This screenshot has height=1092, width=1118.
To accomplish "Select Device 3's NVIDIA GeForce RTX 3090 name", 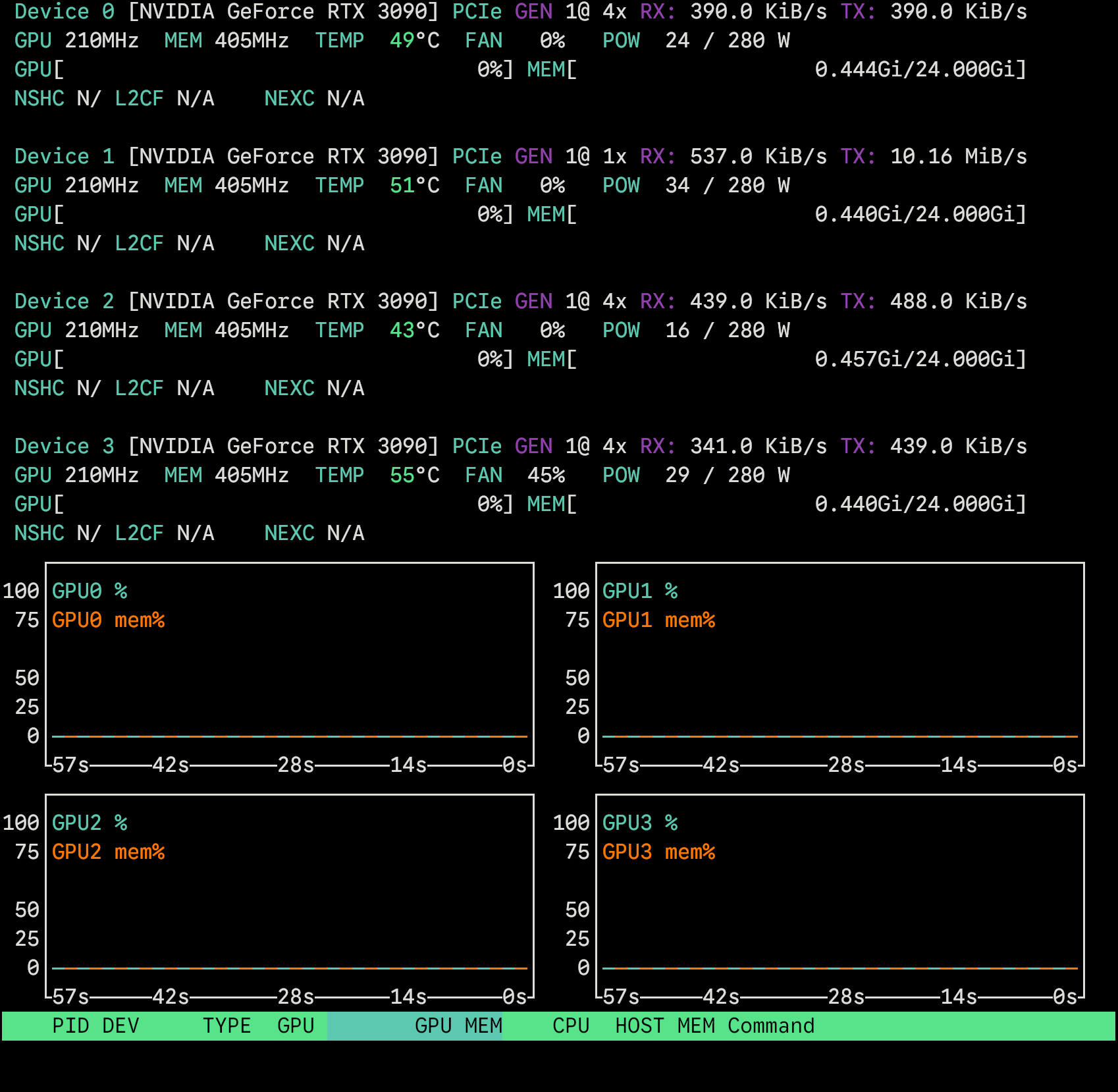I will point(283,446).
